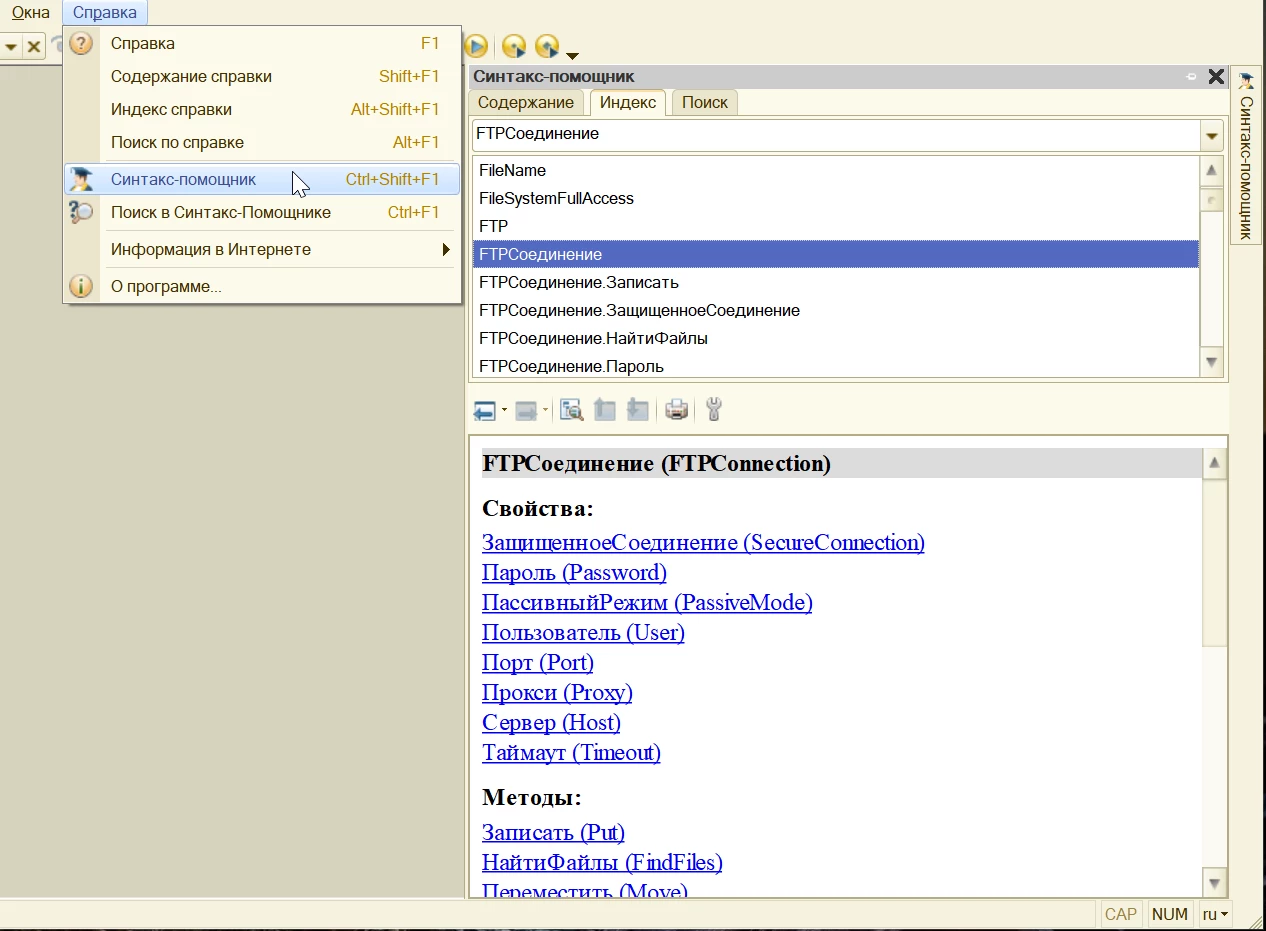Viewport: 1266px width, 931px height.
Task: Click the previous page up-arrow icon
Action: pyautogui.click(x=604, y=409)
